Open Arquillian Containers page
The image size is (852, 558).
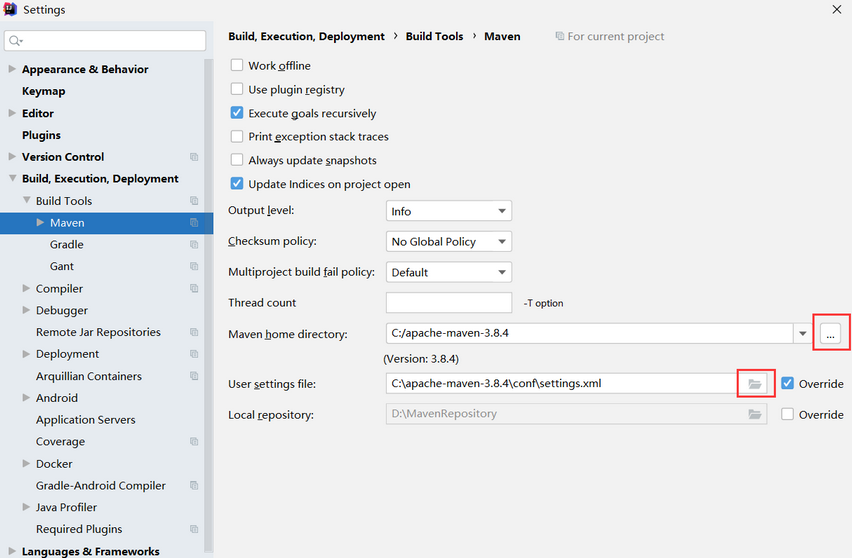pyautogui.click(x=89, y=376)
